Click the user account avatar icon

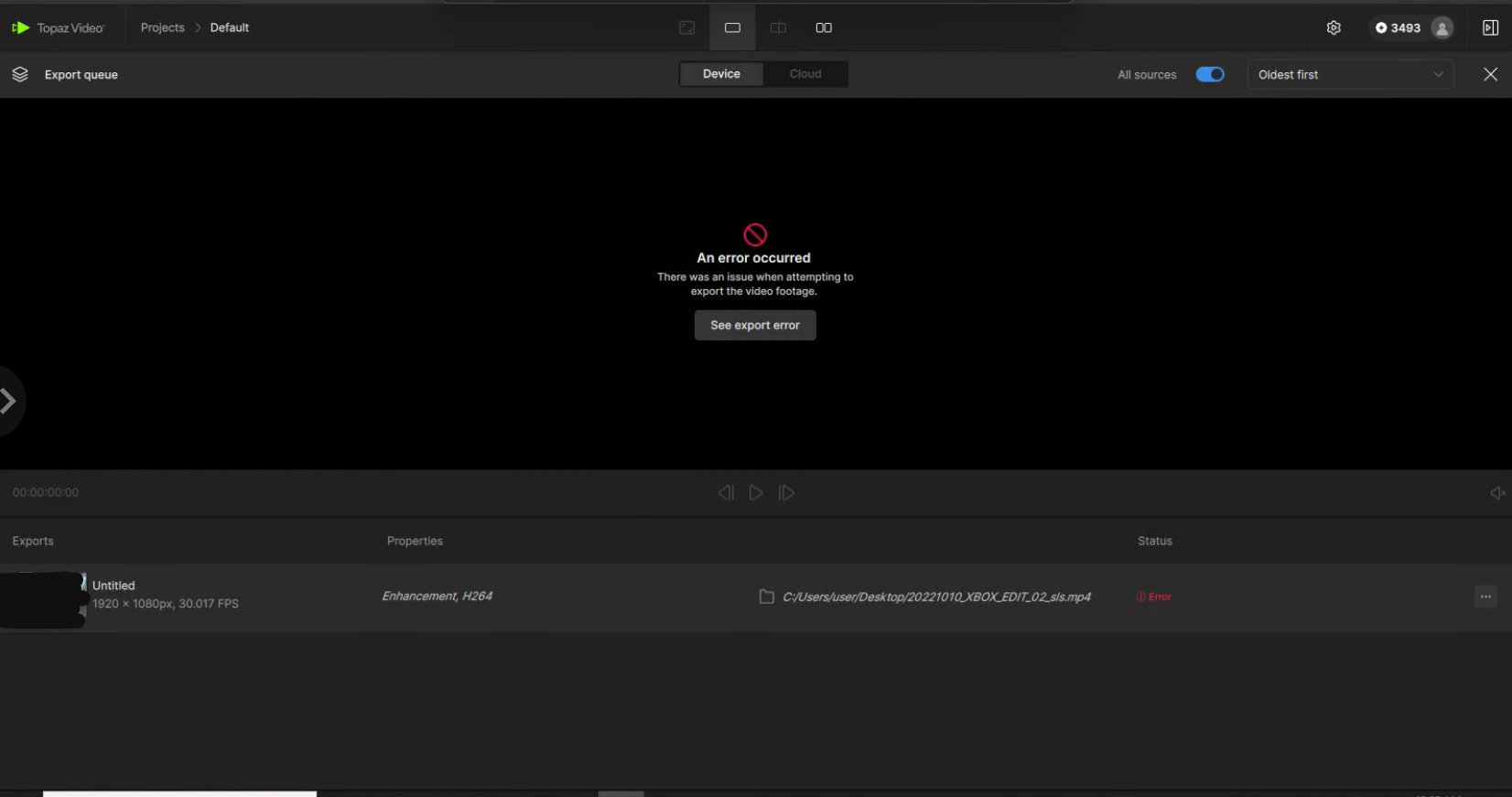coord(1442,28)
